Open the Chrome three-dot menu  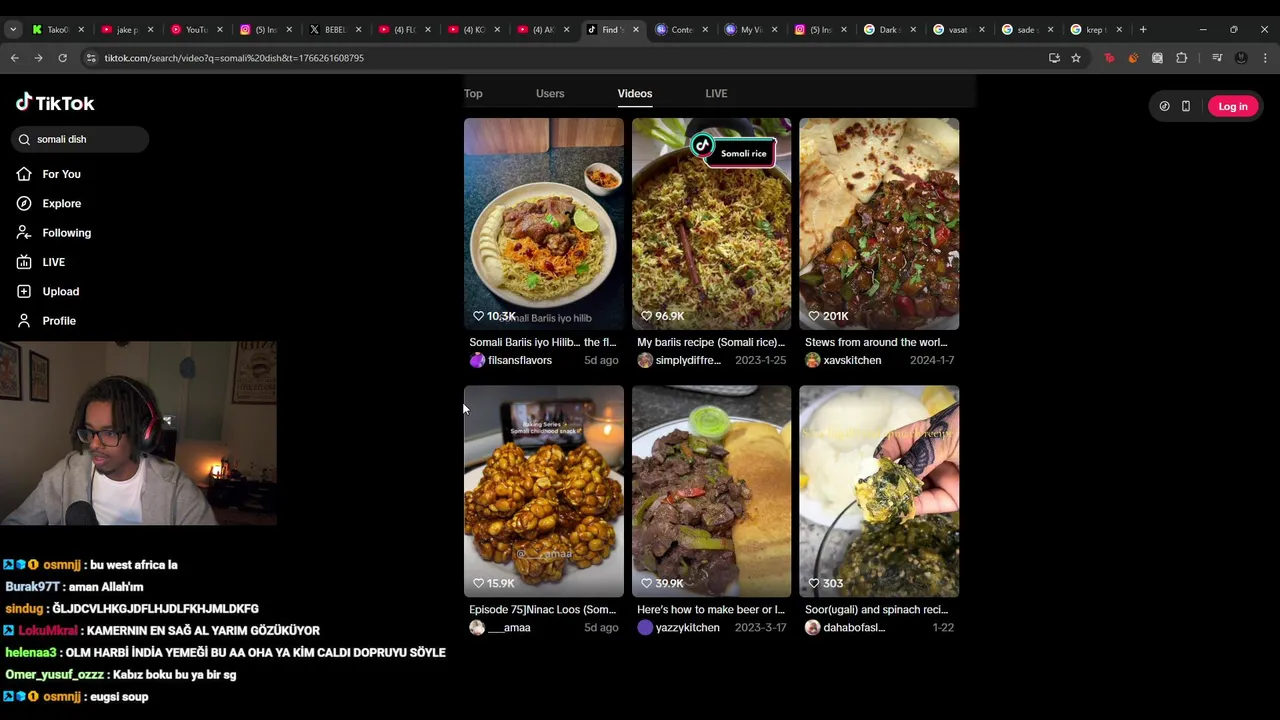1265,58
